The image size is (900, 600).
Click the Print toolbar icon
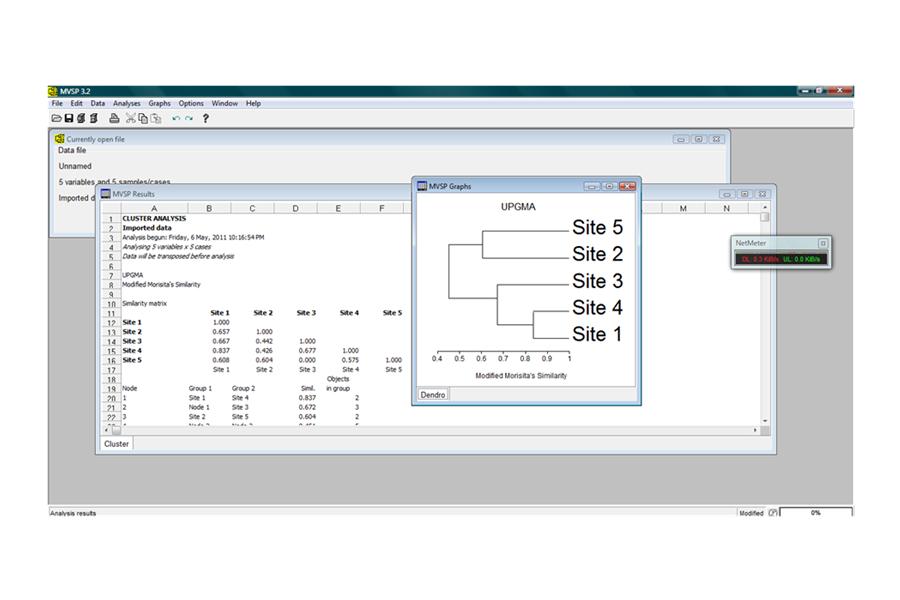(113, 117)
